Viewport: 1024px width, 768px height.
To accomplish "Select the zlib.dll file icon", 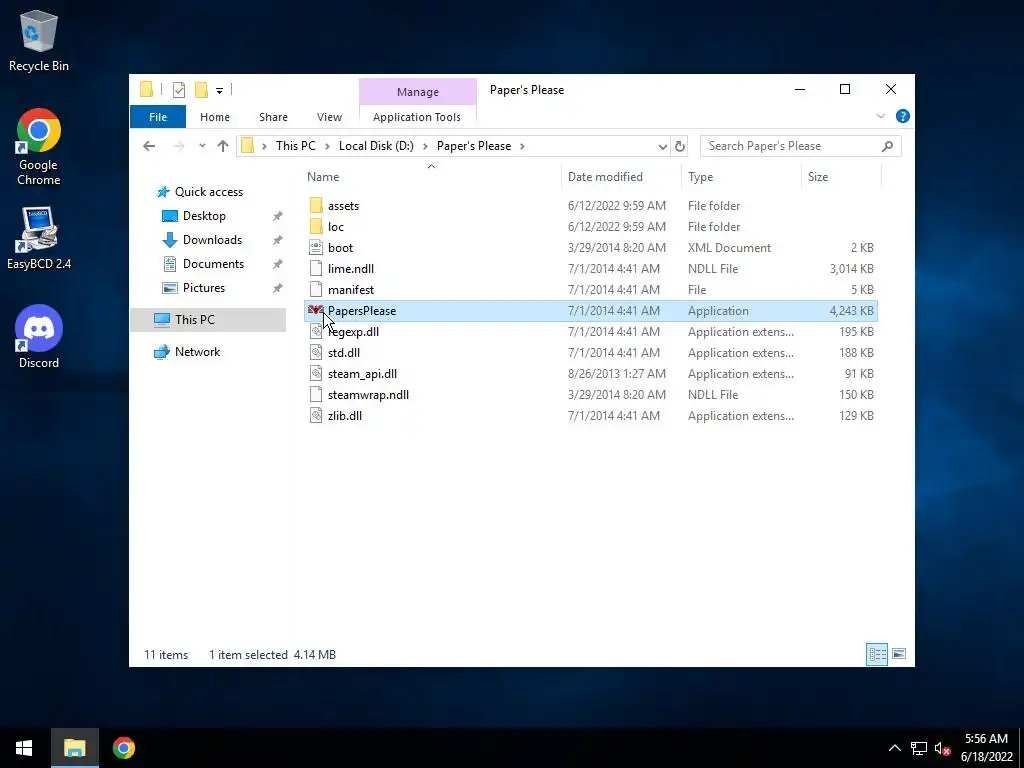I will [316, 415].
